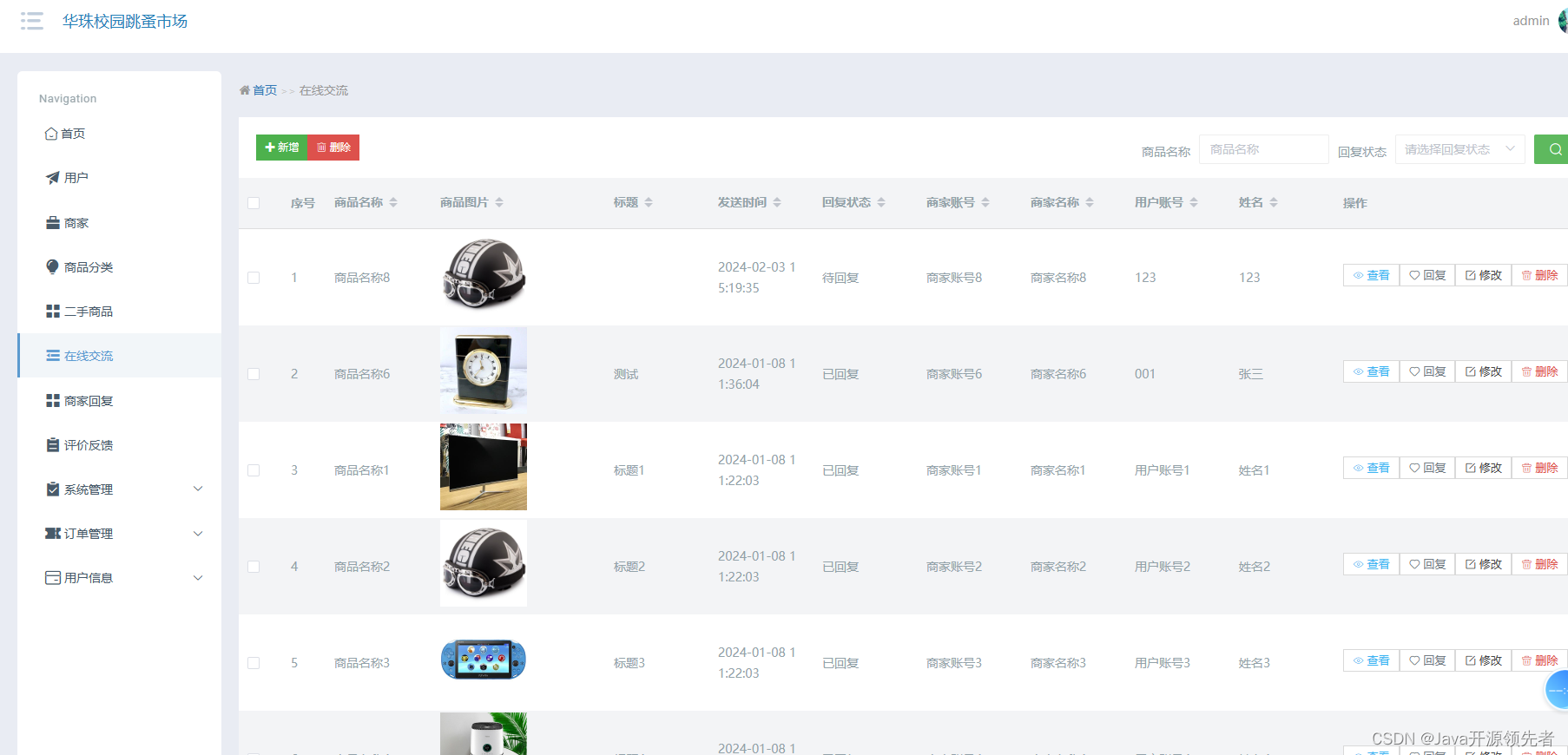Sort by 商家名称 column arrows

(x=1090, y=202)
